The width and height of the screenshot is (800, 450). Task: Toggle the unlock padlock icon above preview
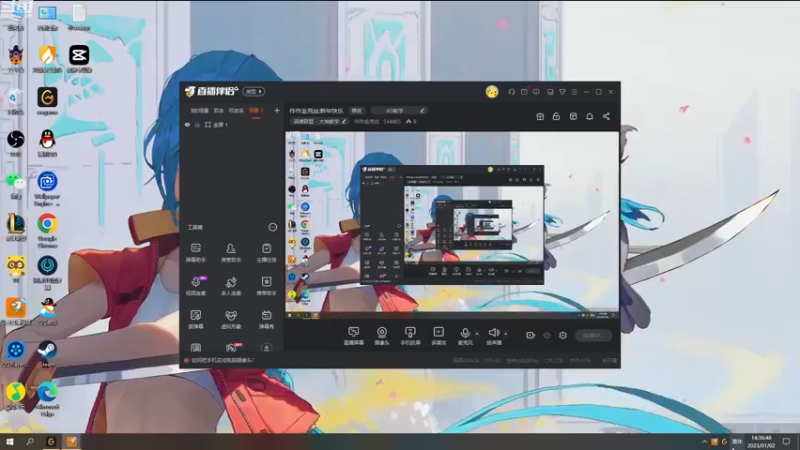556,116
